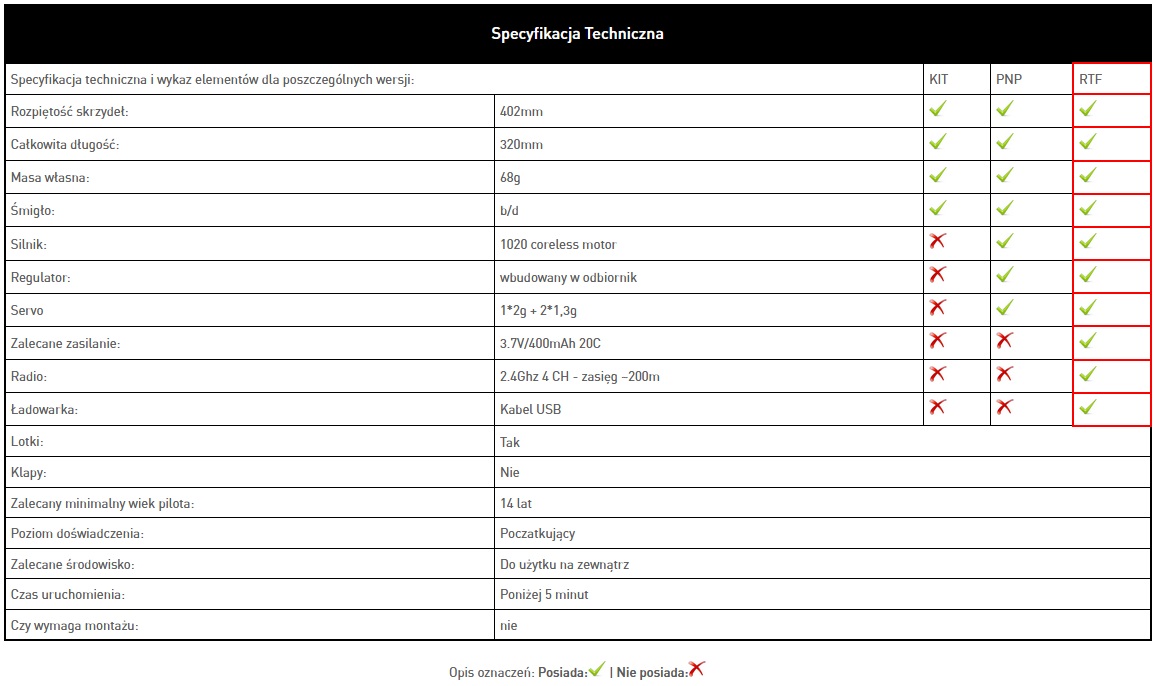Click the 'Zalecany minimalny wiek pilota' label

102,503
